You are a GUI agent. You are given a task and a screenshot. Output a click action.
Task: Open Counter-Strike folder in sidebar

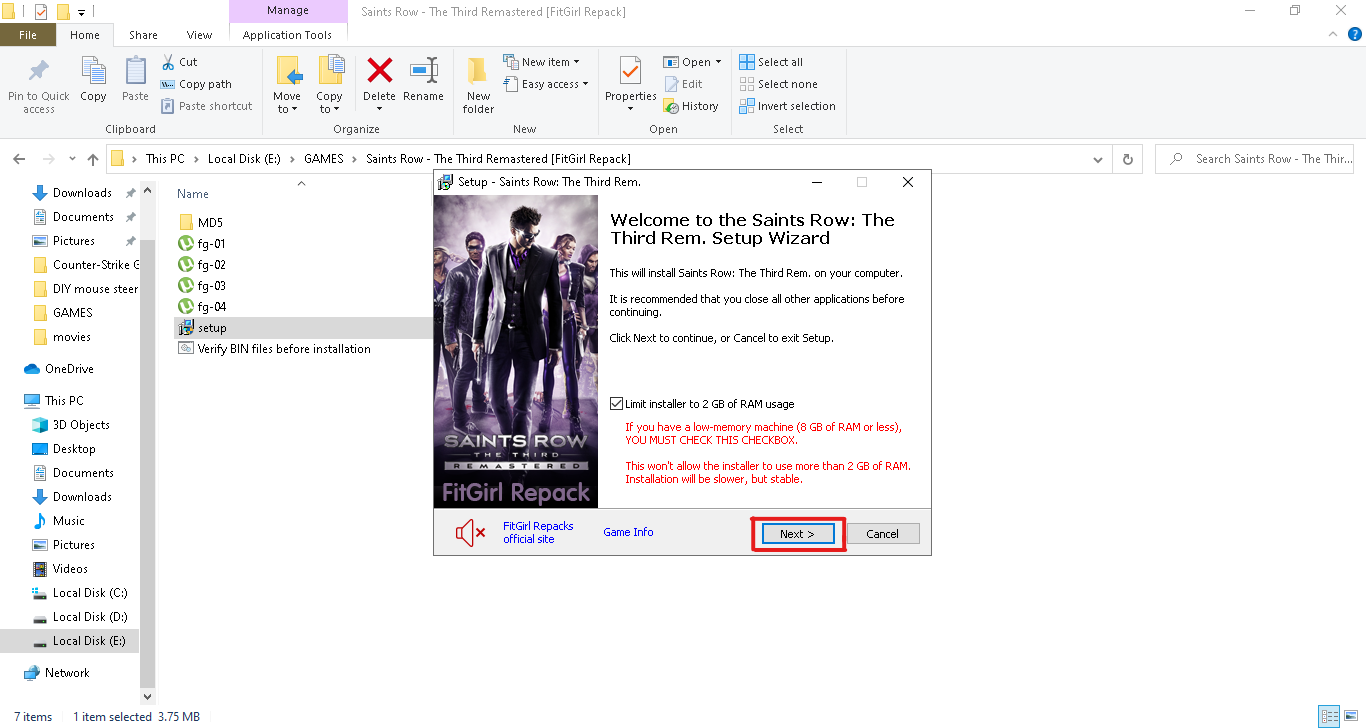click(86, 265)
